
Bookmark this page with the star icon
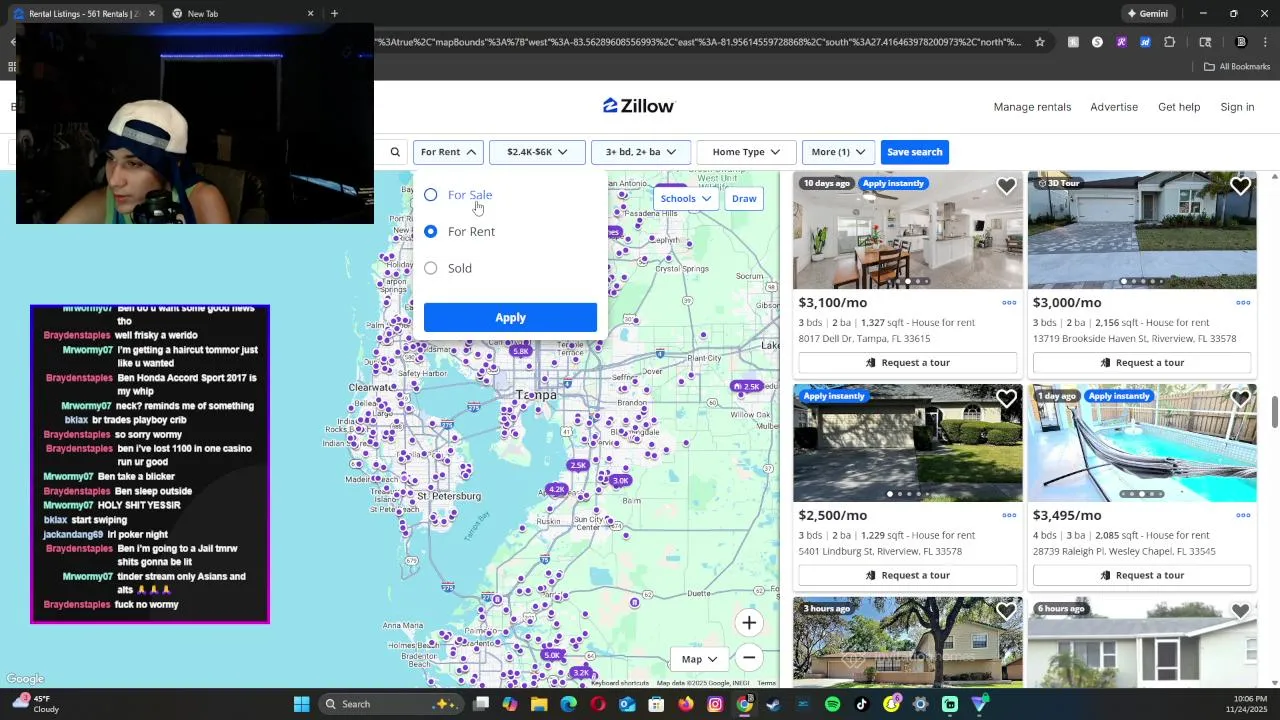click(1040, 42)
